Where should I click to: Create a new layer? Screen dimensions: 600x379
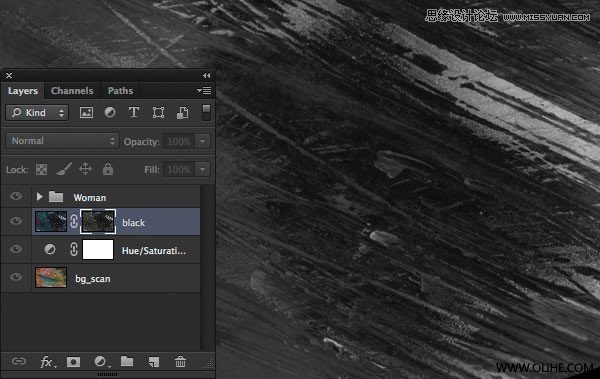[x=154, y=362]
